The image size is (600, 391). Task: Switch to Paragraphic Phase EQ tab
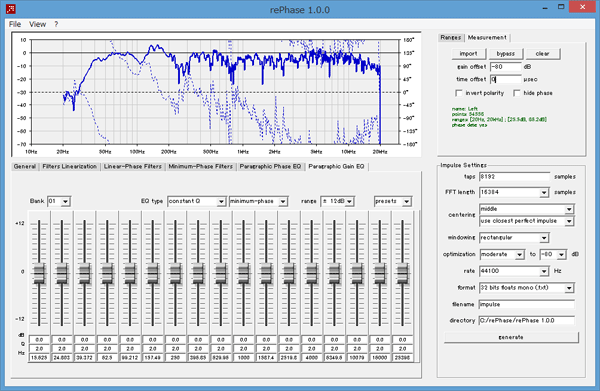(271, 166)
